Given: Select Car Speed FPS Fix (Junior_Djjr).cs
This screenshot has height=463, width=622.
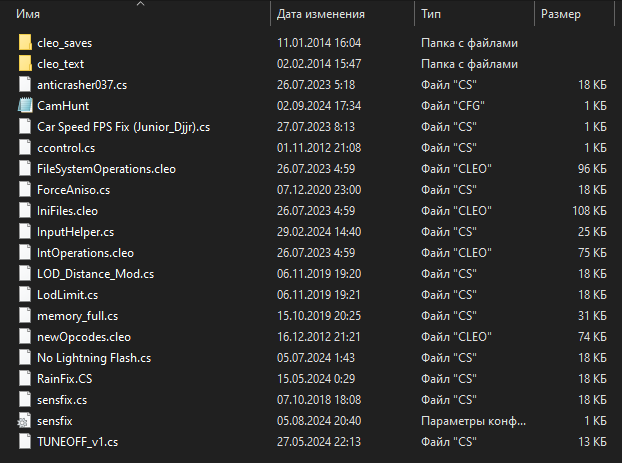Looking at the screenshot, I should point(123,127).
